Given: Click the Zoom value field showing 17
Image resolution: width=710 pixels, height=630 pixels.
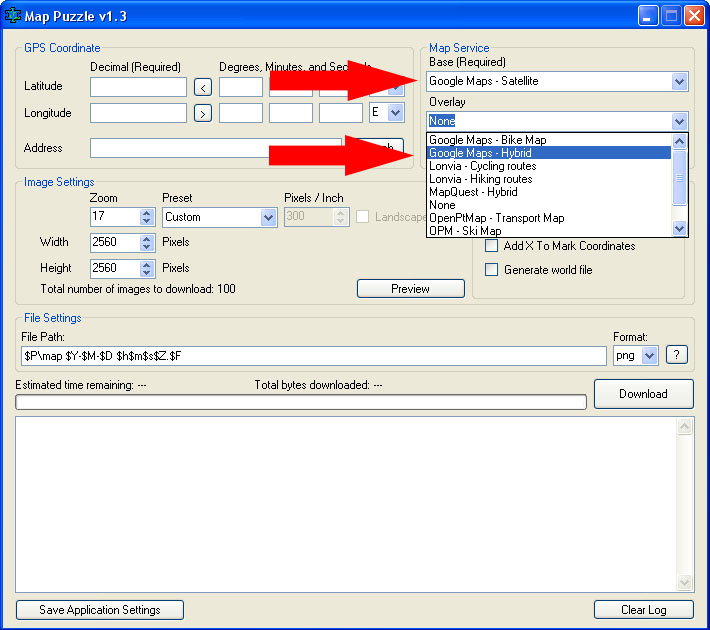Looking at the screenshot, I should pos(115,217).
